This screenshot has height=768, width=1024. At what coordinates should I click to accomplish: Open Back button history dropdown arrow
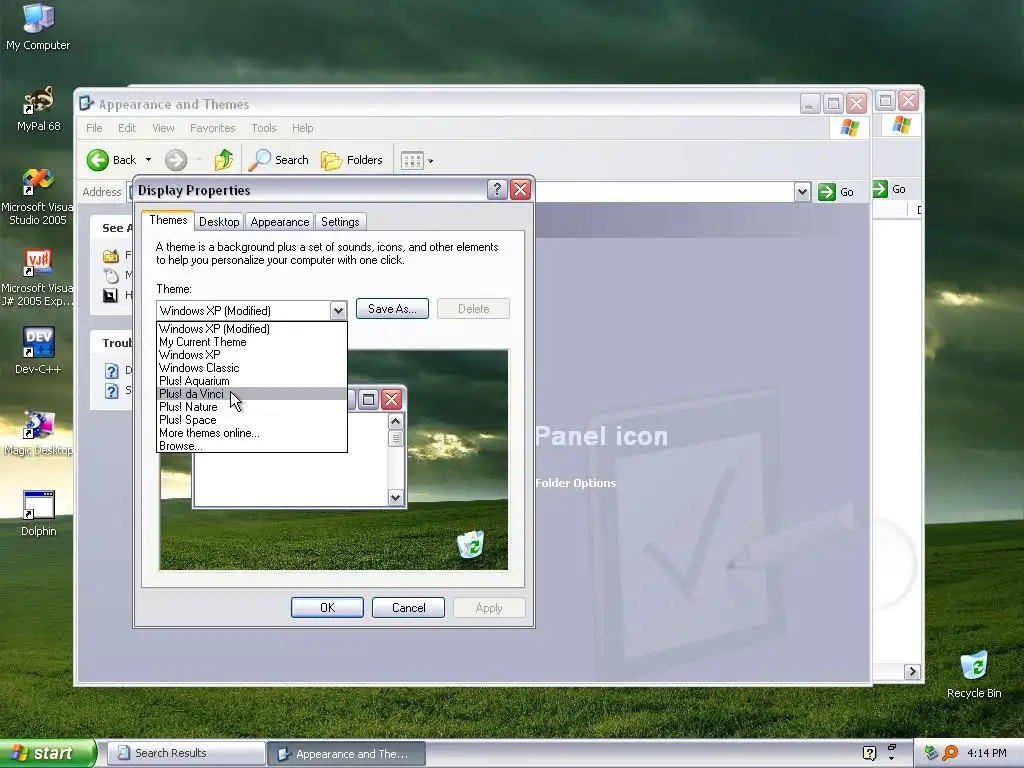click(148, 160)
